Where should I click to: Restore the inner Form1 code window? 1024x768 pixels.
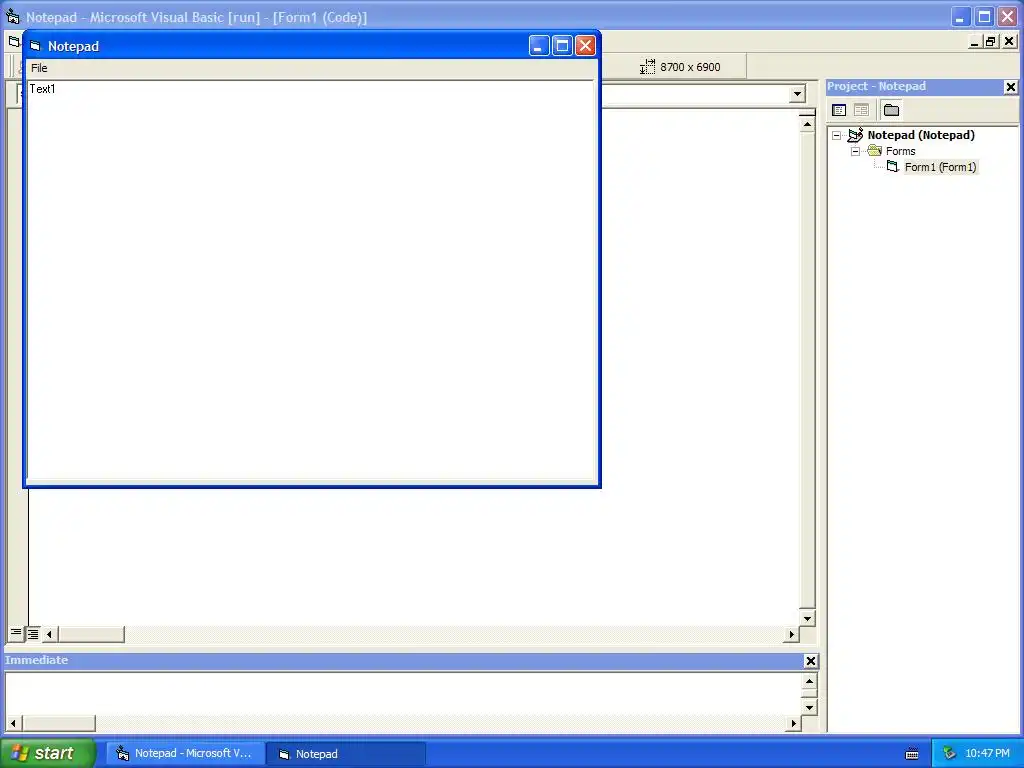pos(991,42)
